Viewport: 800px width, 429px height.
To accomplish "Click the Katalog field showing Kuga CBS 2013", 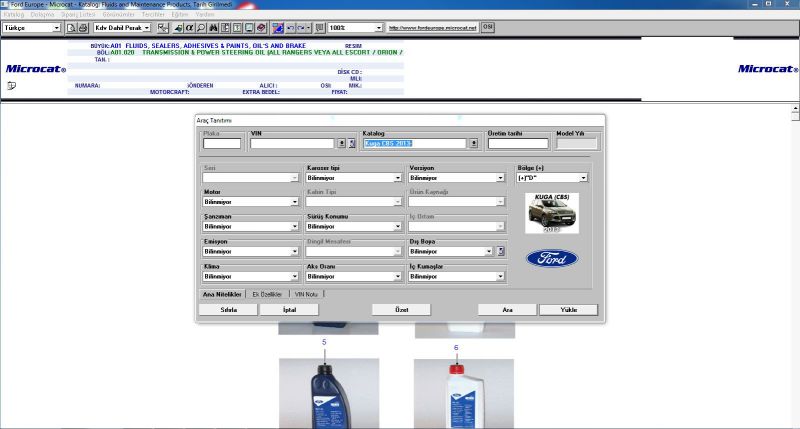I will tap(415, 143).
